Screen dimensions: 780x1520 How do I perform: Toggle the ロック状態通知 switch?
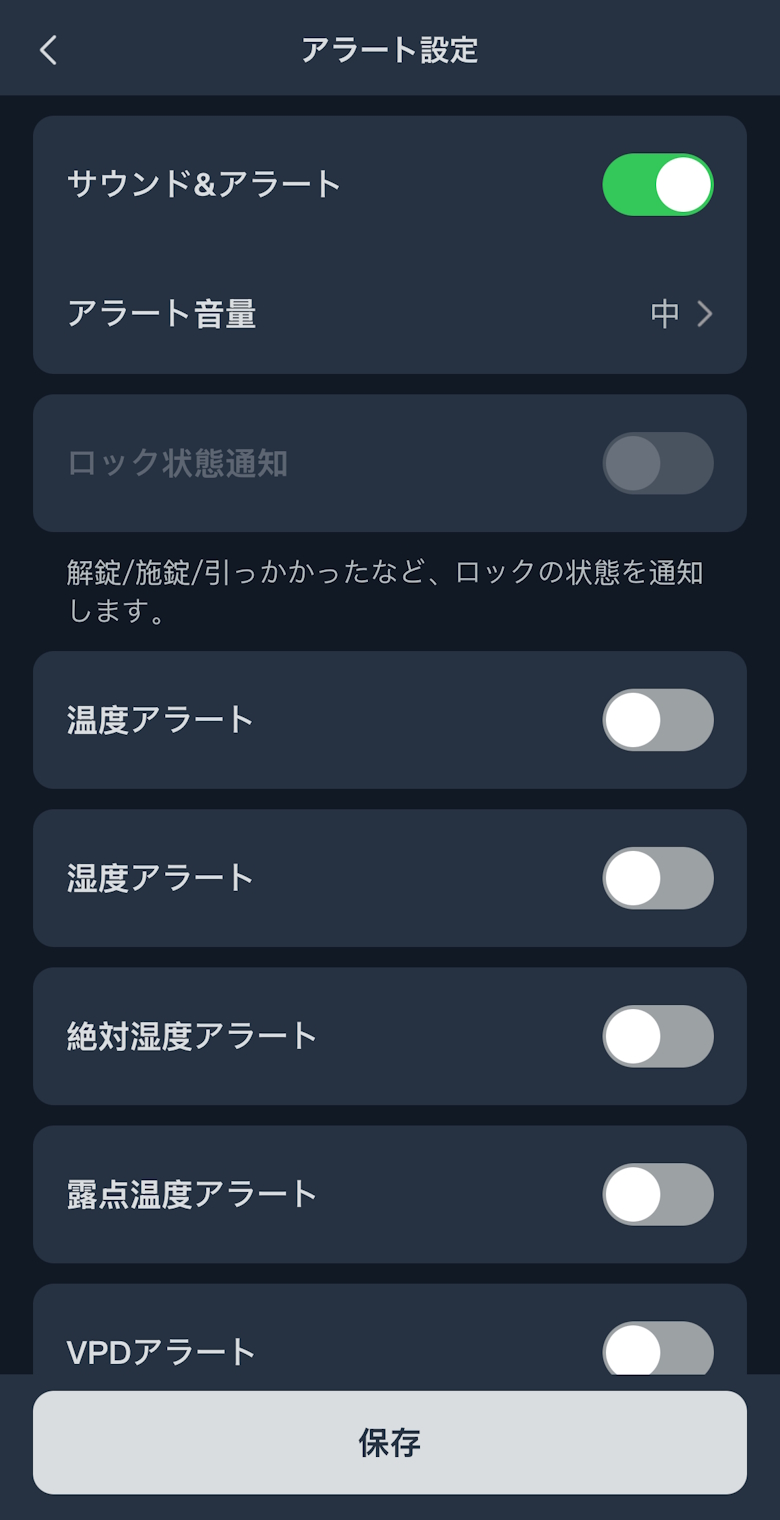click(657, 463)
